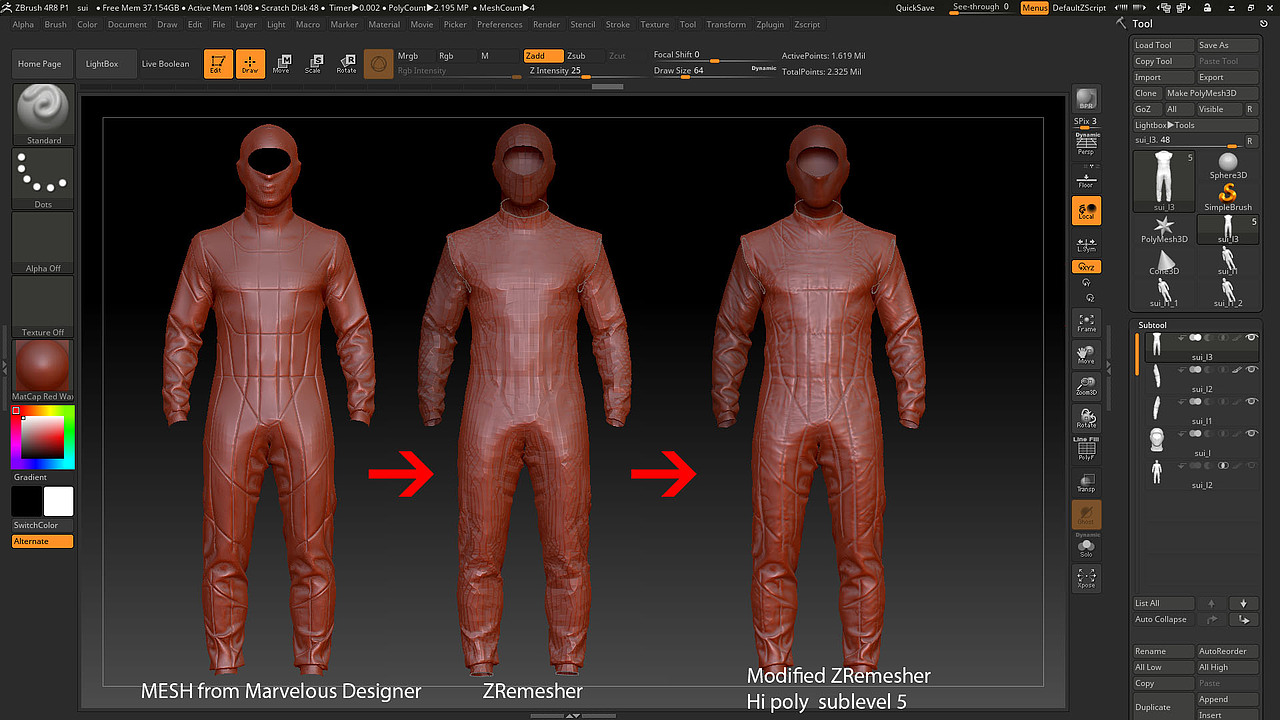This screenshot has height=720, width=1280.
Task: Open the Document menu
Action: (127, 24)
